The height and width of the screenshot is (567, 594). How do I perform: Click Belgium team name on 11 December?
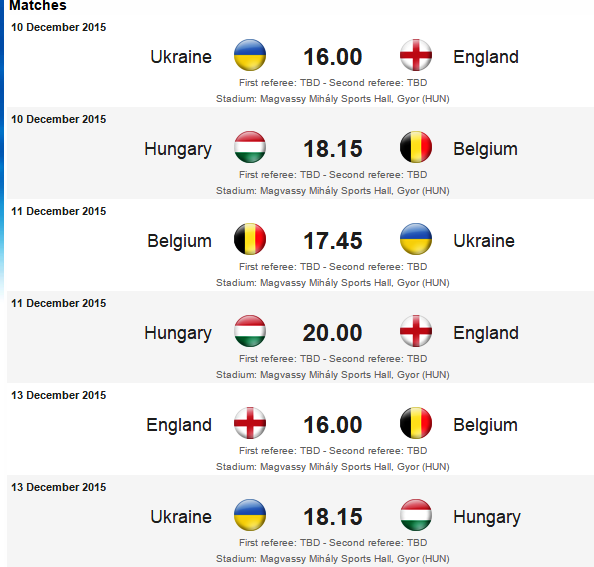tap(179, 242)
